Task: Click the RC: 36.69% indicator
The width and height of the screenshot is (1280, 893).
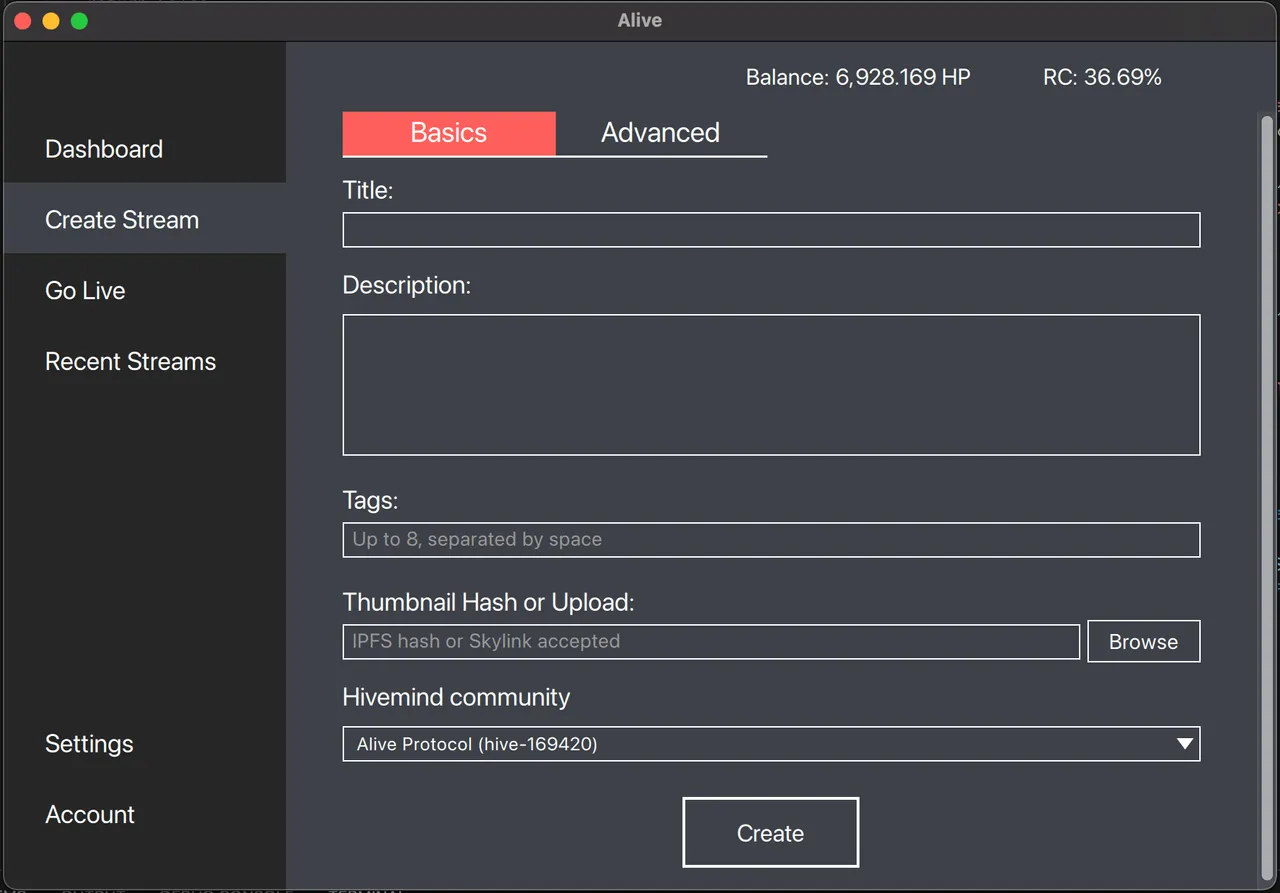Action: 1102,77
